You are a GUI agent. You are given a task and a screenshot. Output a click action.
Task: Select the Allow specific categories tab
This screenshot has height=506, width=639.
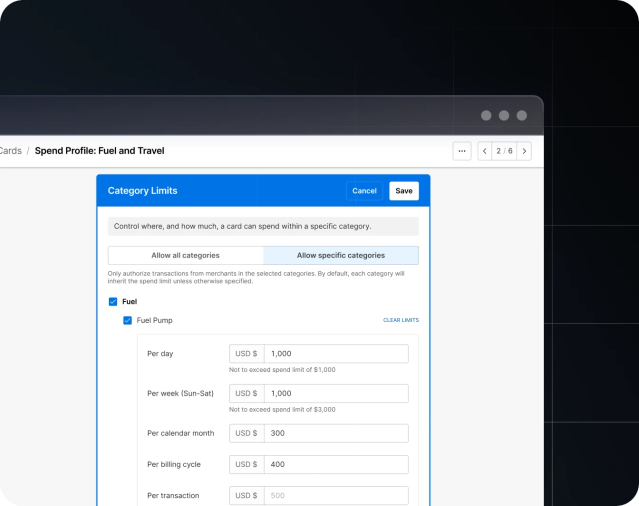point(340,255)
